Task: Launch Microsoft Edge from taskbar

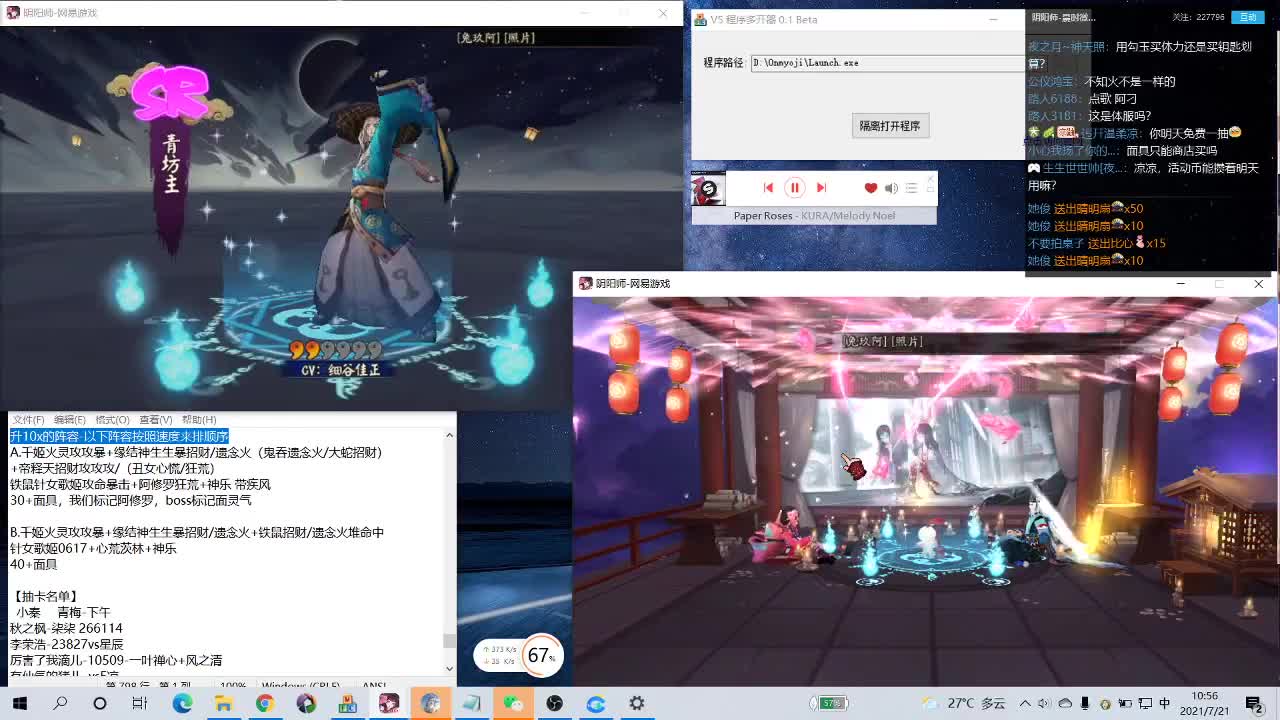Action: [182, 703]
